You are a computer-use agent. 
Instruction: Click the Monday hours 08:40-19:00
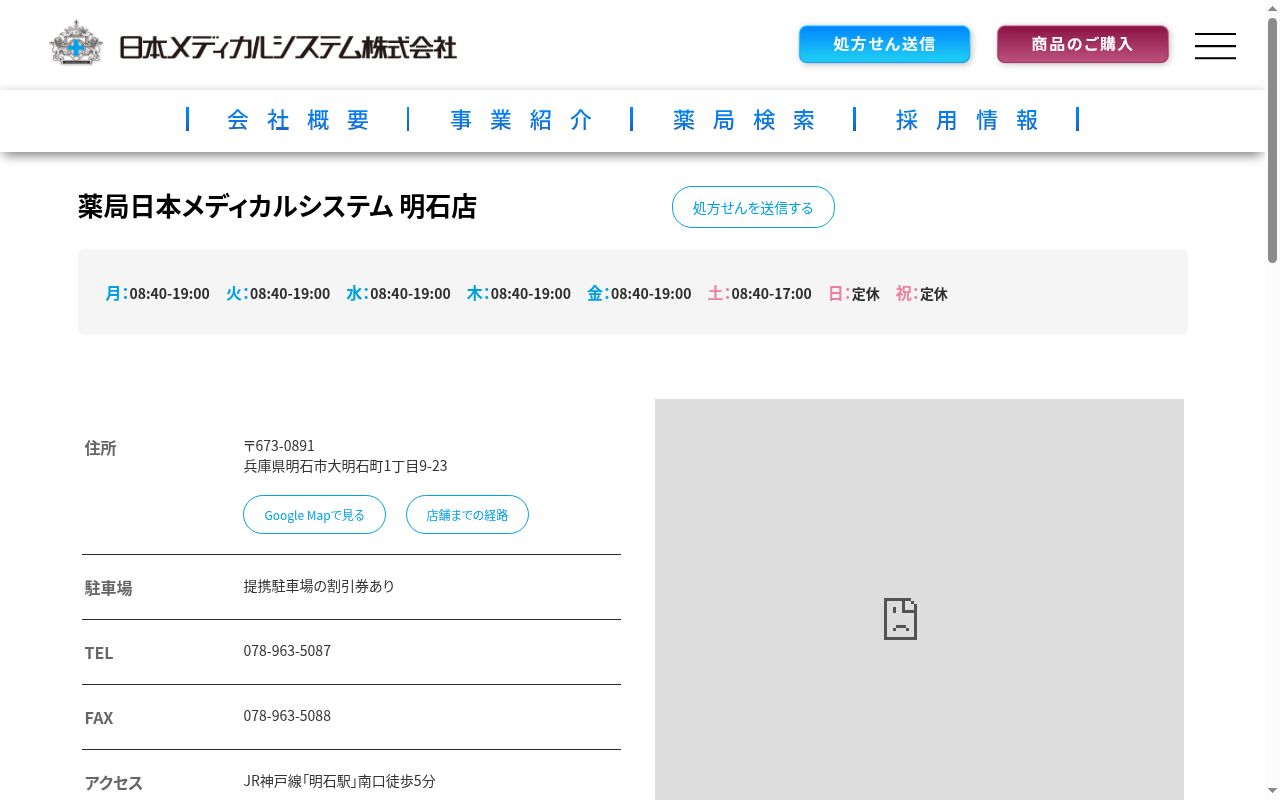169,294
